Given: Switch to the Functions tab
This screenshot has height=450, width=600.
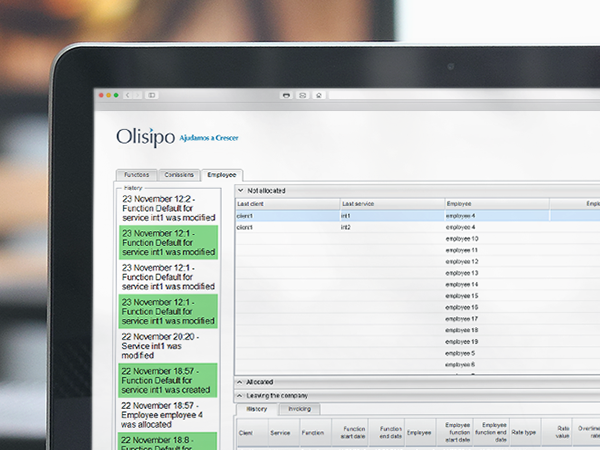Looking at the screenshot, I should [137, 175].
